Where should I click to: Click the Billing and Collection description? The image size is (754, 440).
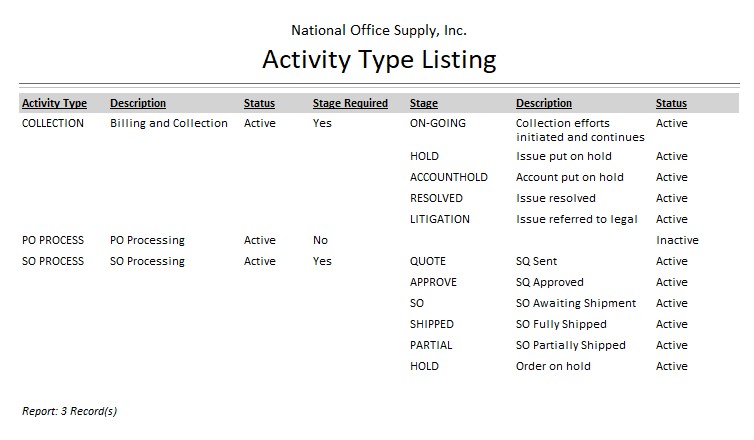tap(168, 123)
